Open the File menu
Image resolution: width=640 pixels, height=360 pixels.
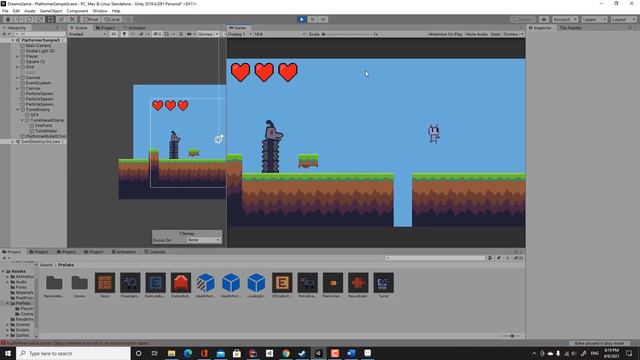click(5, 11)
